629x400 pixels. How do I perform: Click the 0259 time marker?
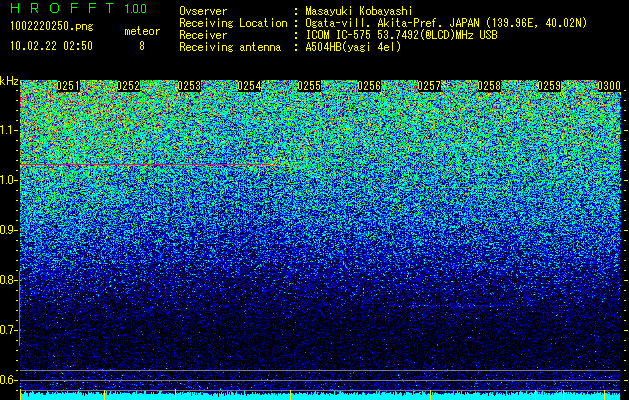coord(549,86)
